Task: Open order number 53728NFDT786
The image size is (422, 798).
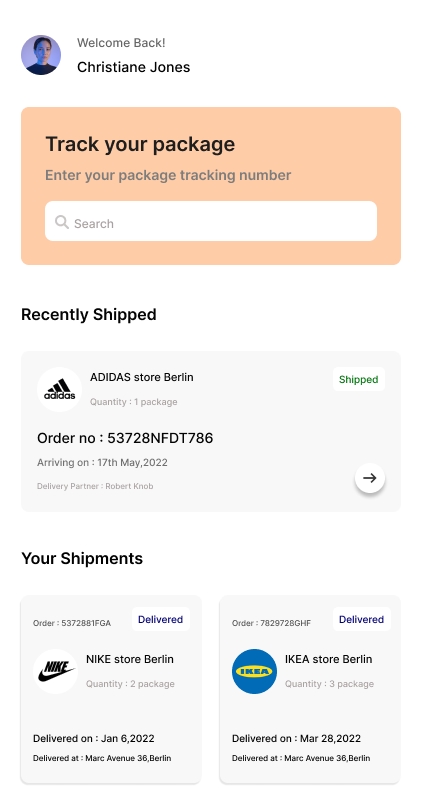Action: point(125,438)
